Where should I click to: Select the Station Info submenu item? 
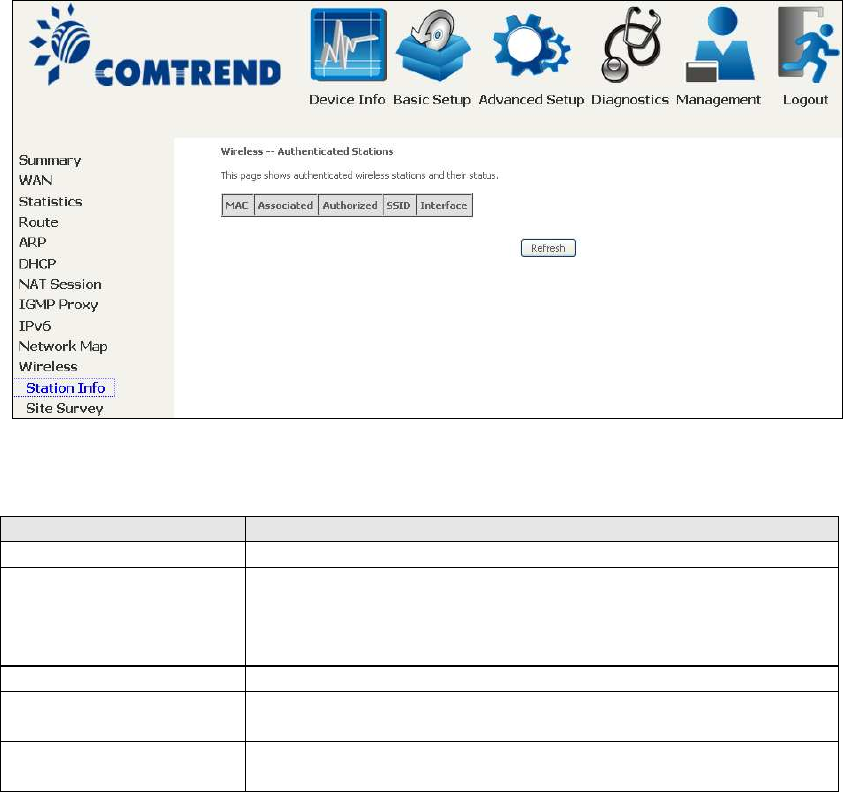click(x=66, y=388)
